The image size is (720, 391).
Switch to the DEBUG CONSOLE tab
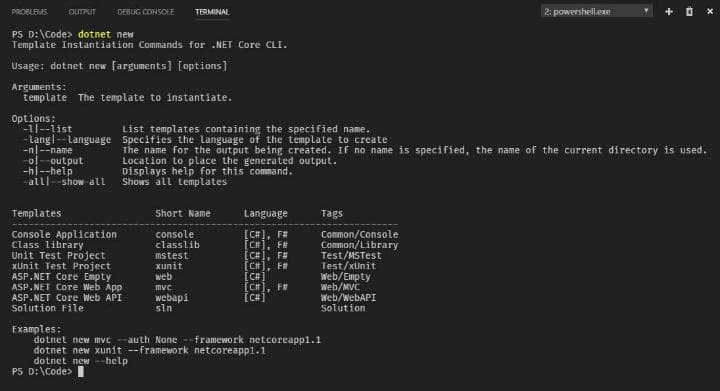coord(146,12)
